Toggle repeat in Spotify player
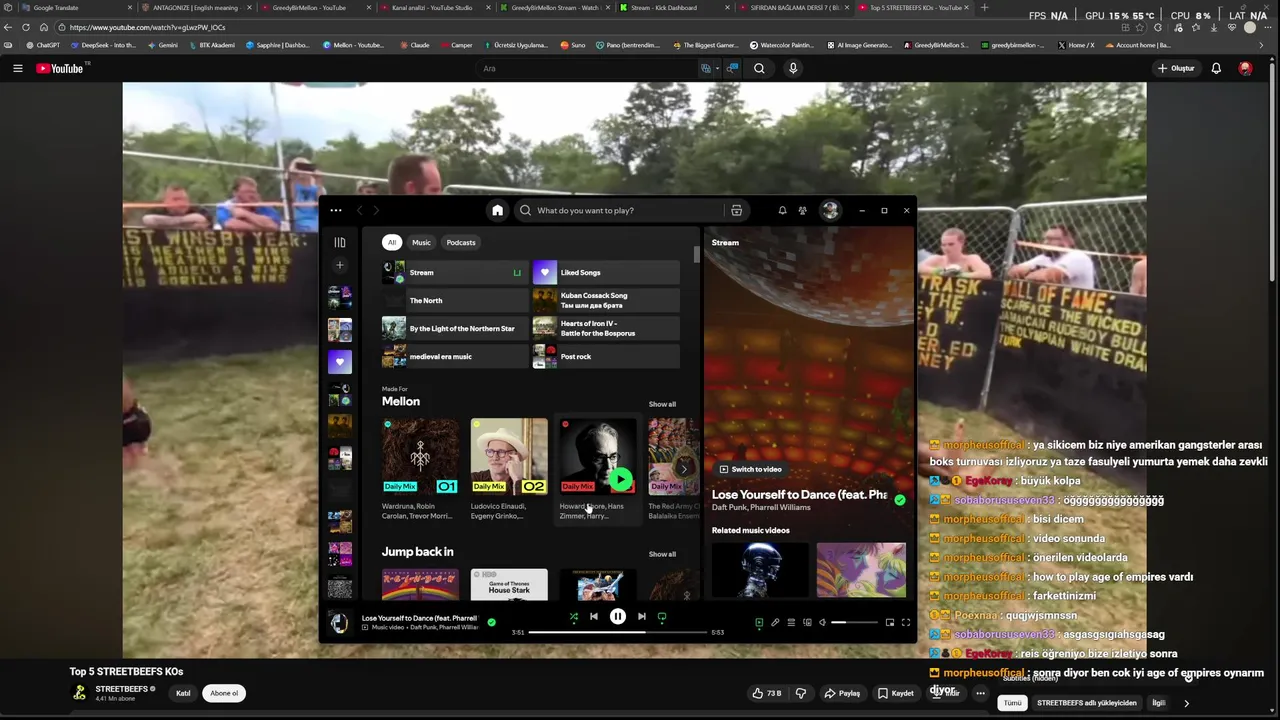This screenshot has width=1280, height=720. (x=662, y=617)
